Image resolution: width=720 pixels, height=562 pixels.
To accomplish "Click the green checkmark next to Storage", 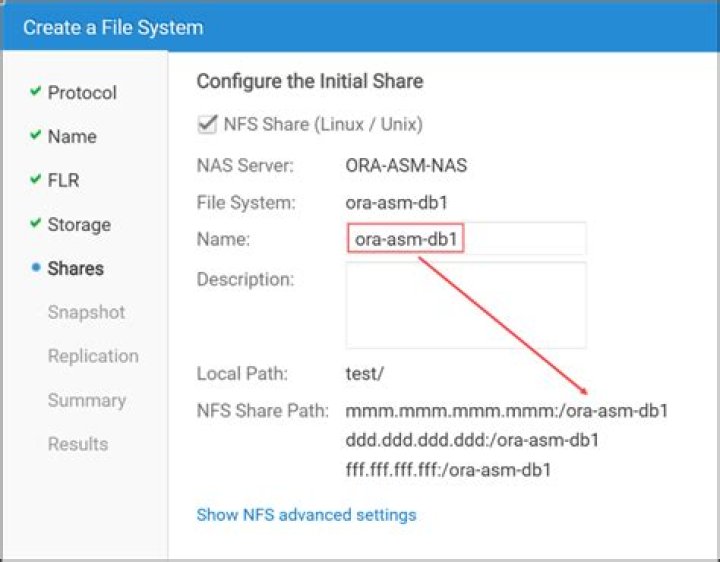I will pos(36,224).
